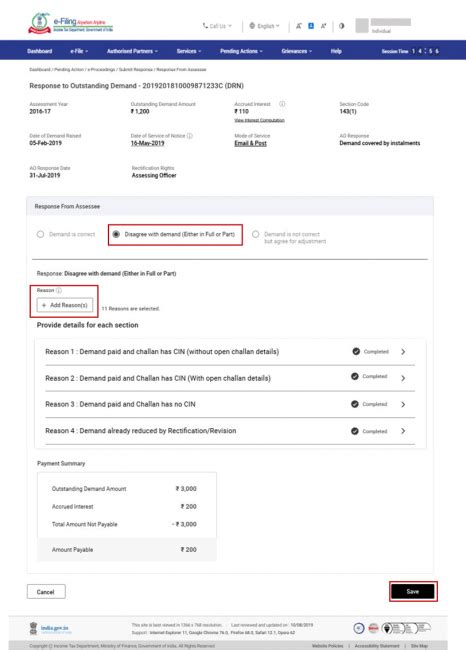Click Completed check icon for Reason 2

pos(354,376)
